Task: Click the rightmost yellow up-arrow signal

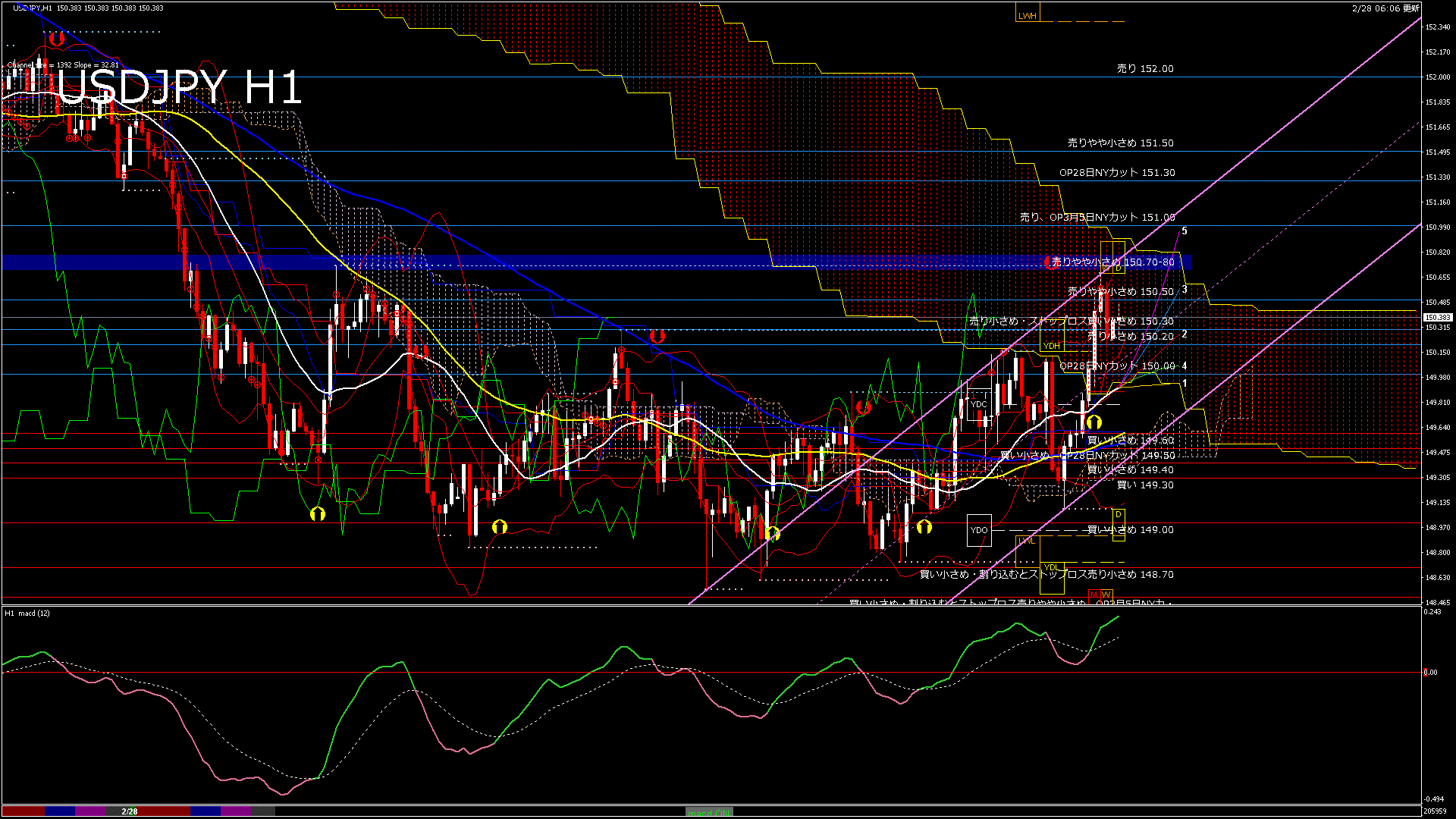Action: pyautogui.click(x=1094, y=422)
